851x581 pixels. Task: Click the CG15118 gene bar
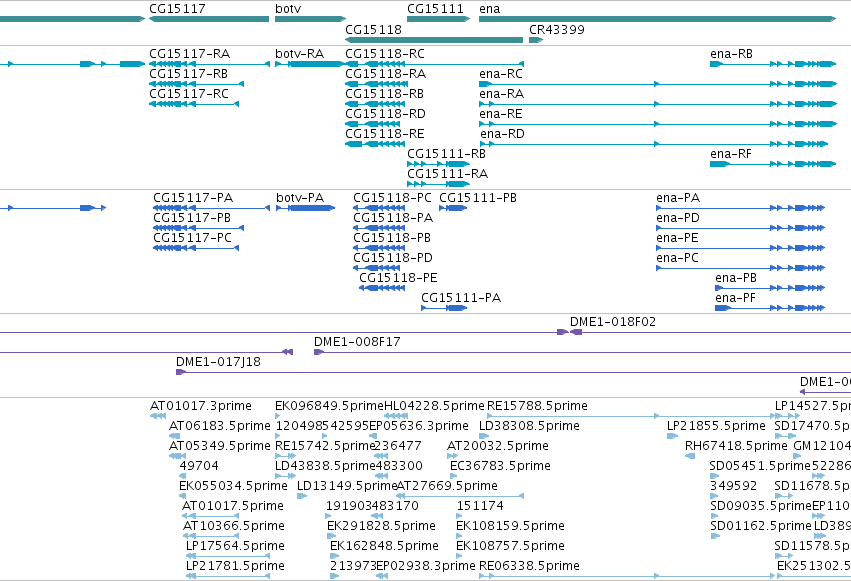pyautogui.click(x=434, y=40)
